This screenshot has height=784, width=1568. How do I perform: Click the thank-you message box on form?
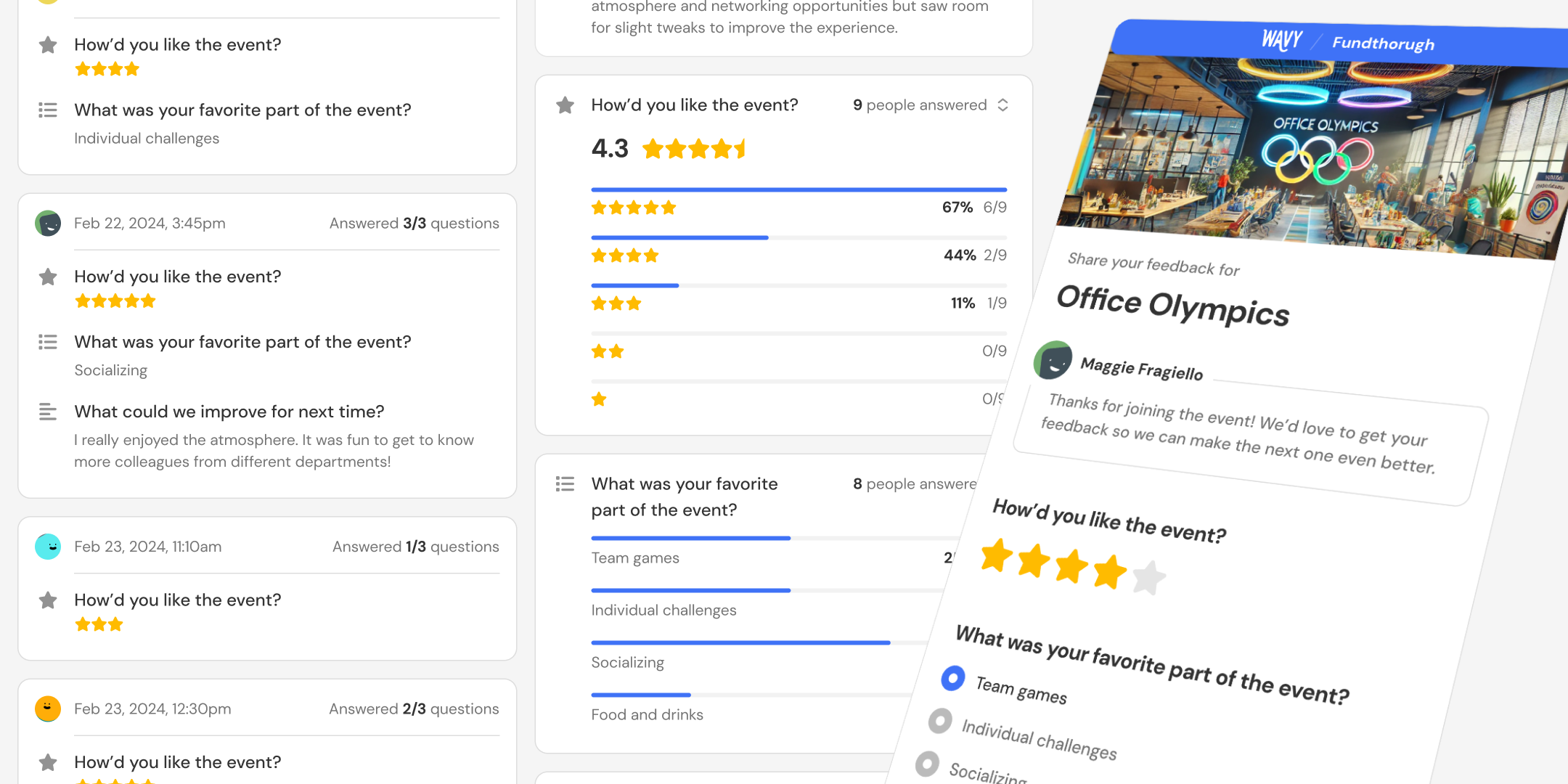tap(1251, 444)
